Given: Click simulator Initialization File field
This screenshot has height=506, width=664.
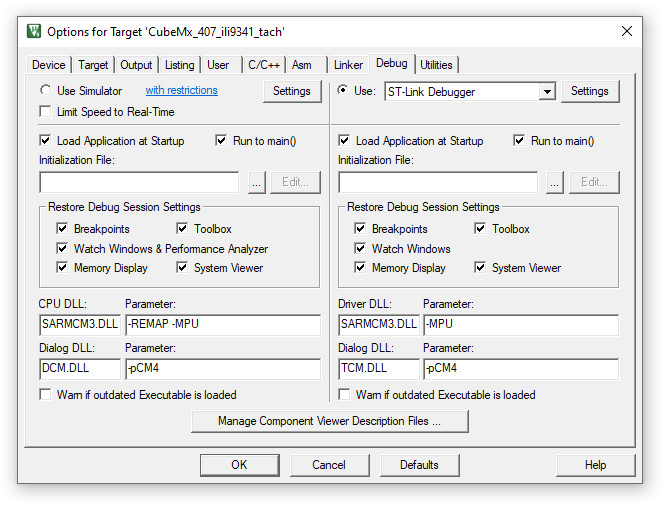Looking at the screenshot, I should click(139, 182).
